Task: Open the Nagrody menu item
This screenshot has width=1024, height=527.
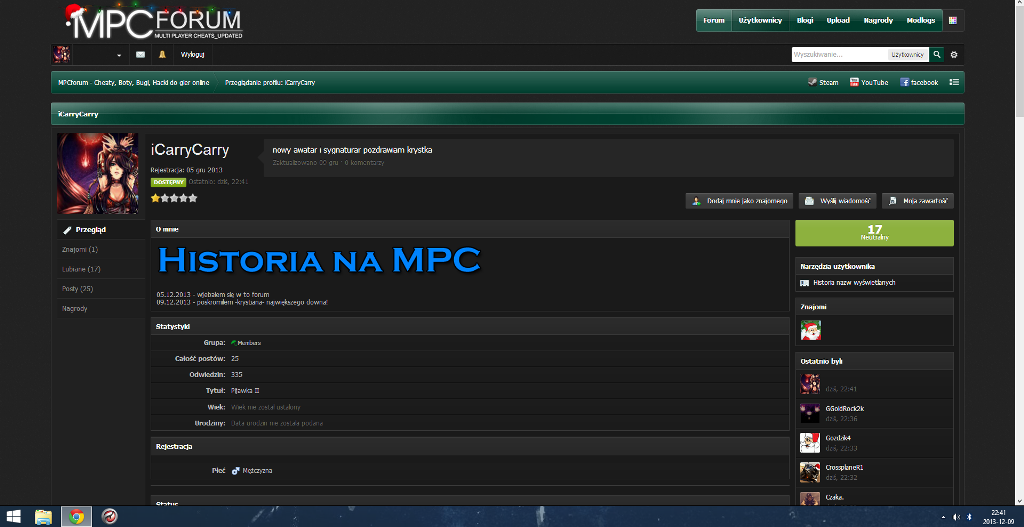Action: pos(878,20)
